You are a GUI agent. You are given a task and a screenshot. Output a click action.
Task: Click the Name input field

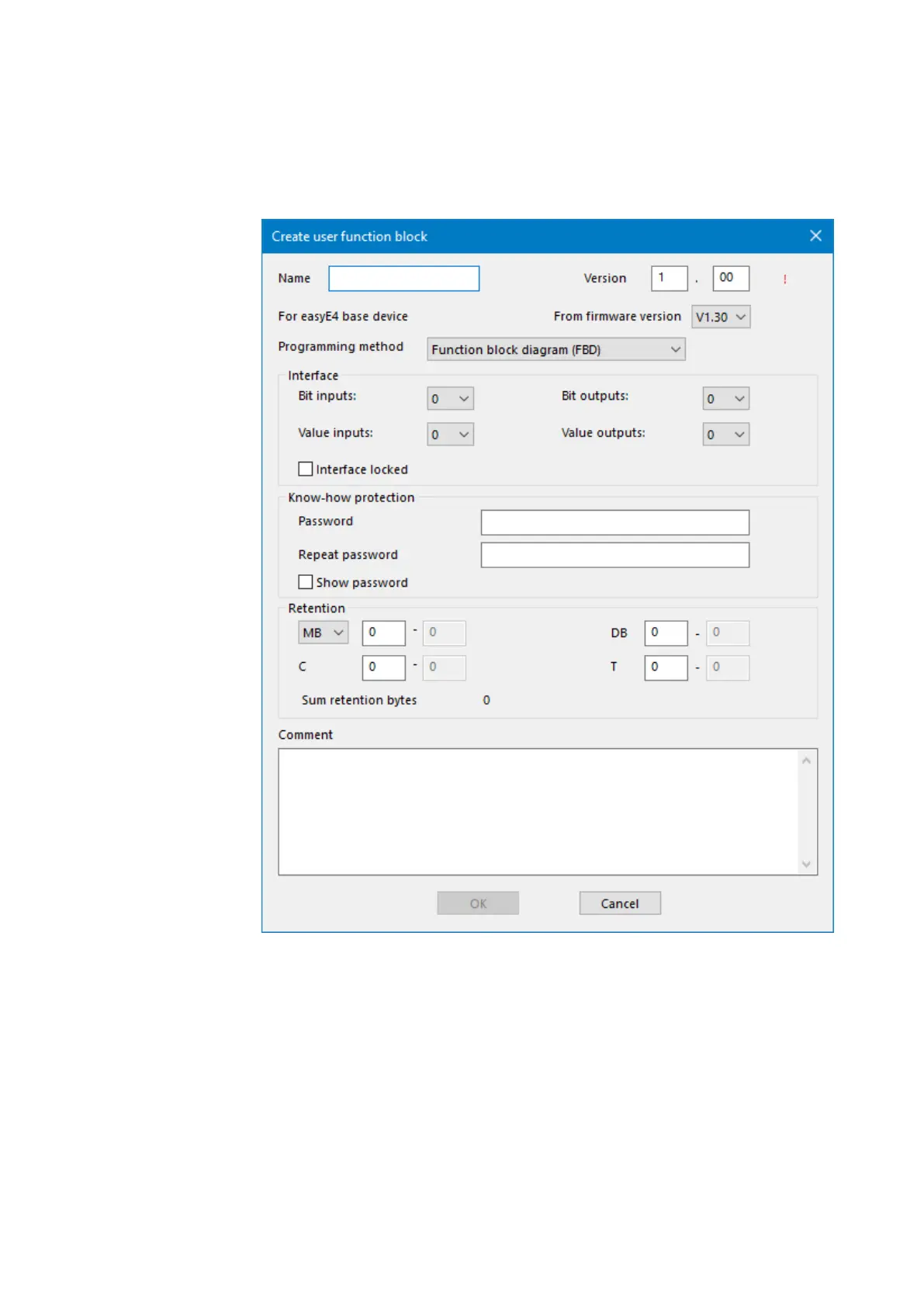click(403, 279)
